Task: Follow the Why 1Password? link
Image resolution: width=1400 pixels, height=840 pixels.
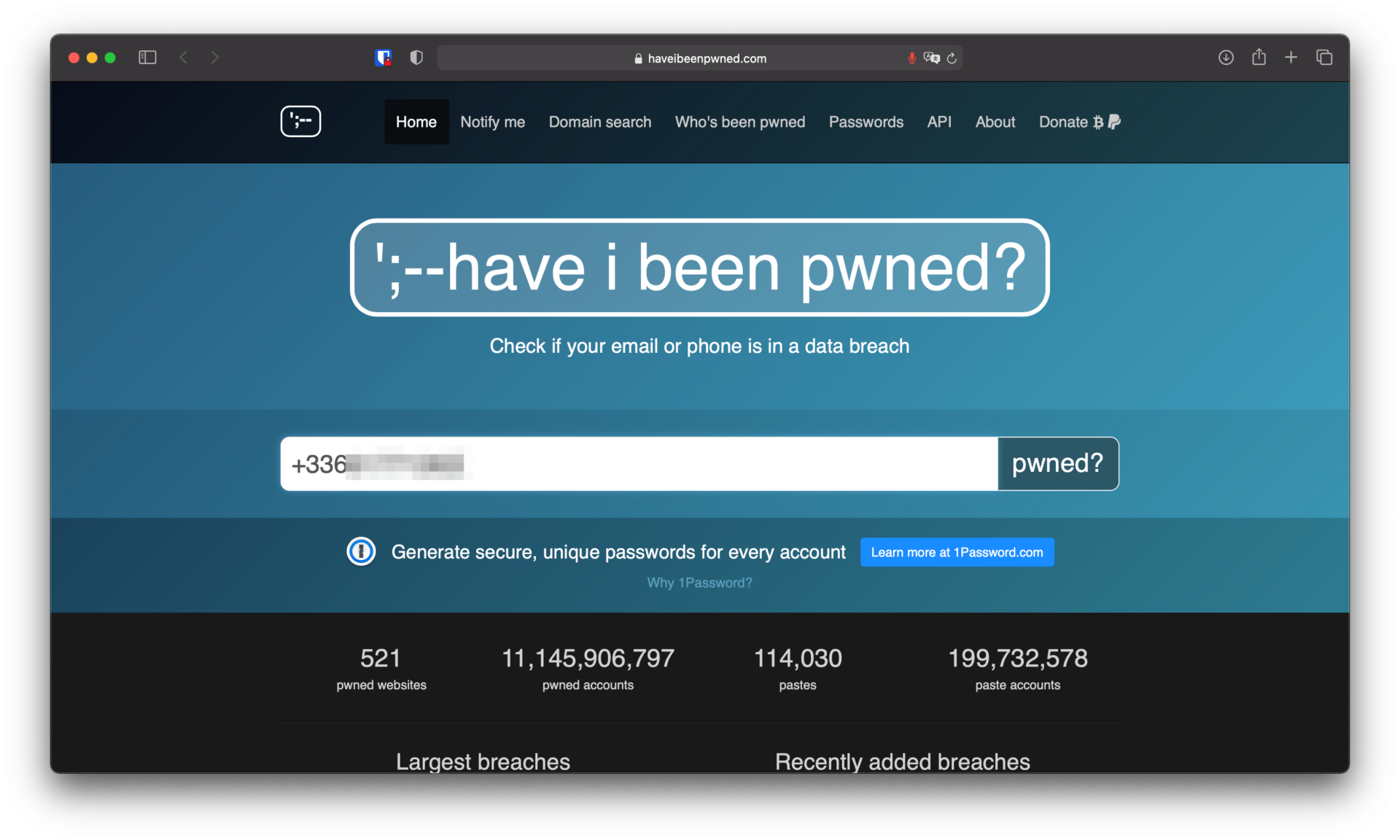Action: (x=699, y=583)
